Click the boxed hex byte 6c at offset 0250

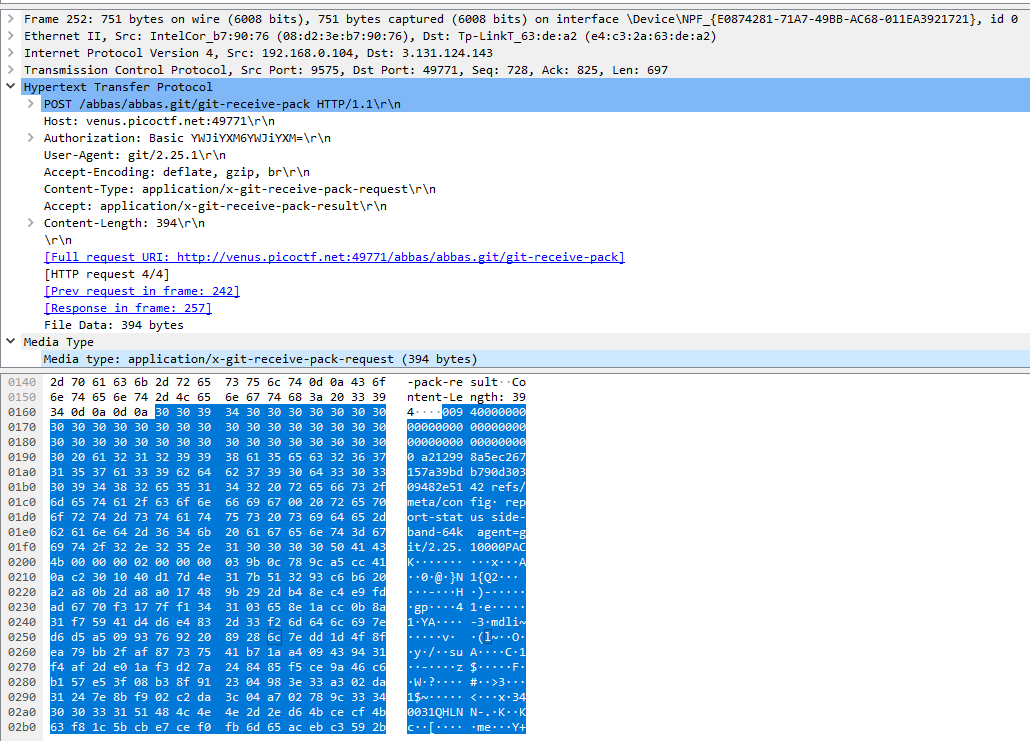(274, 637)
